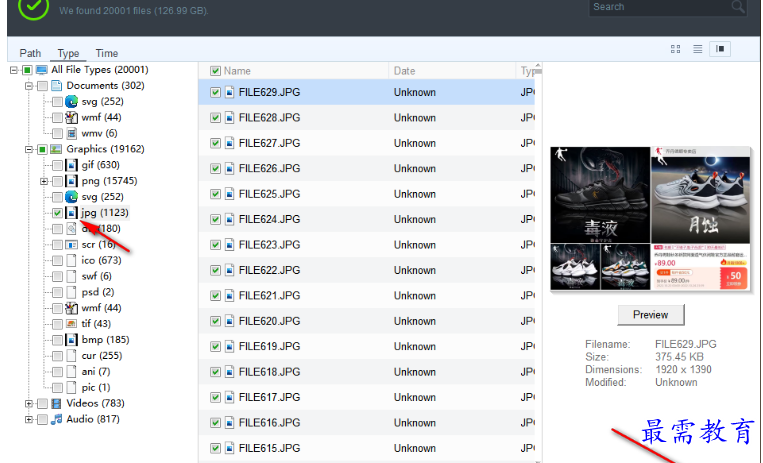The width and height of the screenshot is (763, 463).
Task: Toggle the Name column select-all checkbox
Action: (215, 71)
